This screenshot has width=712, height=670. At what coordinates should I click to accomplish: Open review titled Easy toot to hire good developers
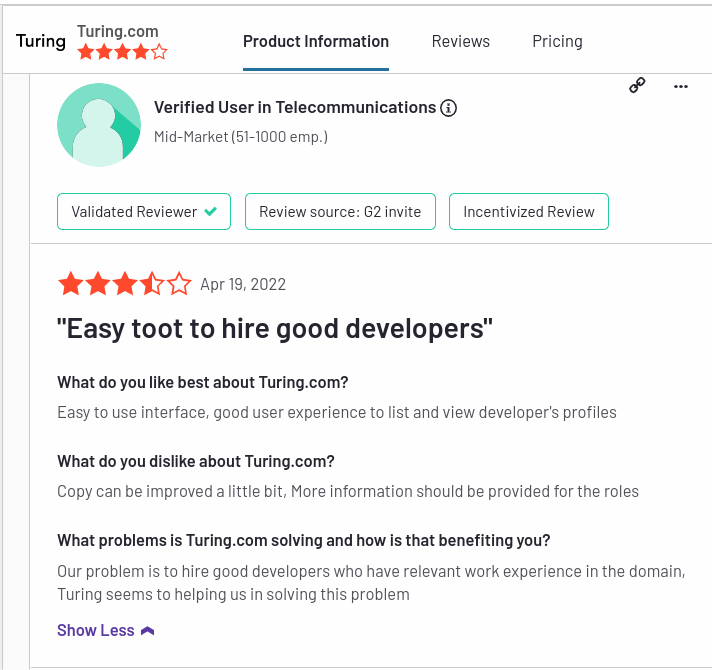point(275,329)
